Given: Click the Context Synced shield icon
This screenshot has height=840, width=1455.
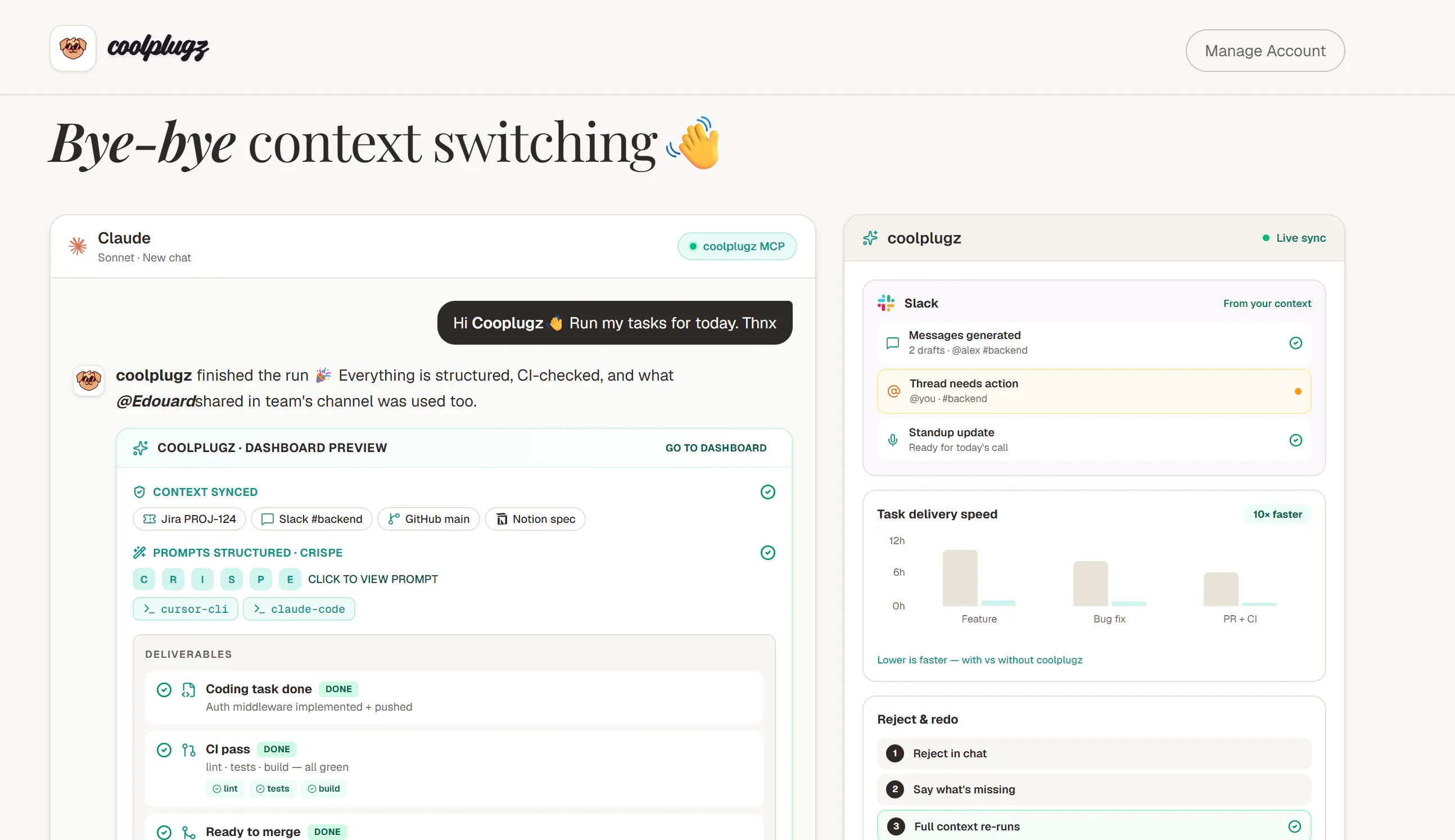Looking at the screenshot, I should click(139, 492).
